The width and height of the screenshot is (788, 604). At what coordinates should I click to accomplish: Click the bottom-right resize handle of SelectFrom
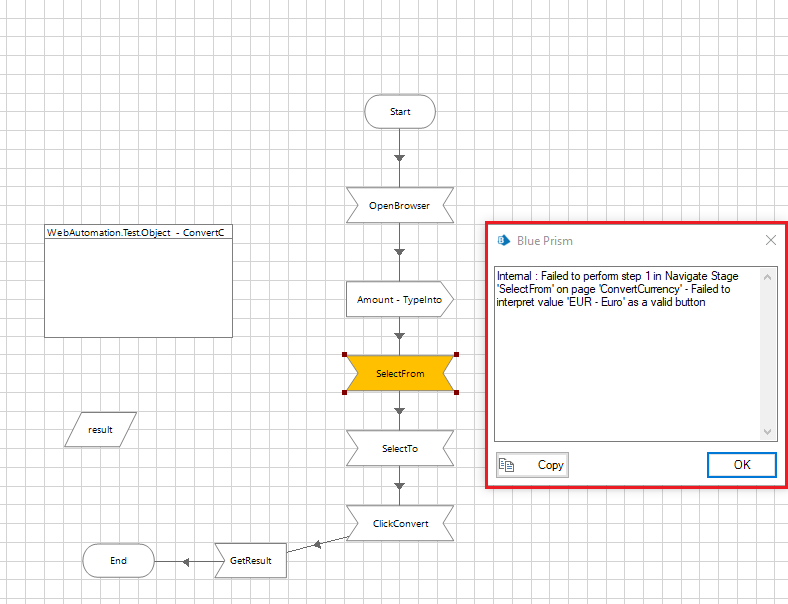[456, 392]
